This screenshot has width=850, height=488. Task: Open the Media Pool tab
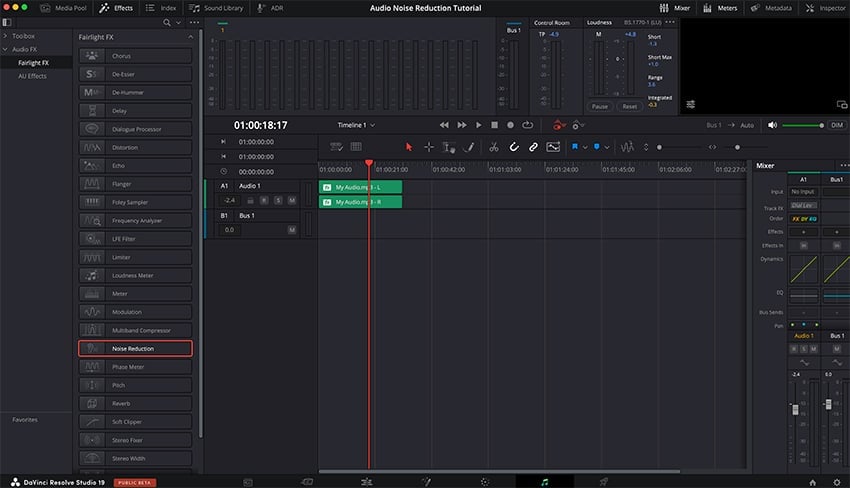pyautogui.click(x=63, y=8)
